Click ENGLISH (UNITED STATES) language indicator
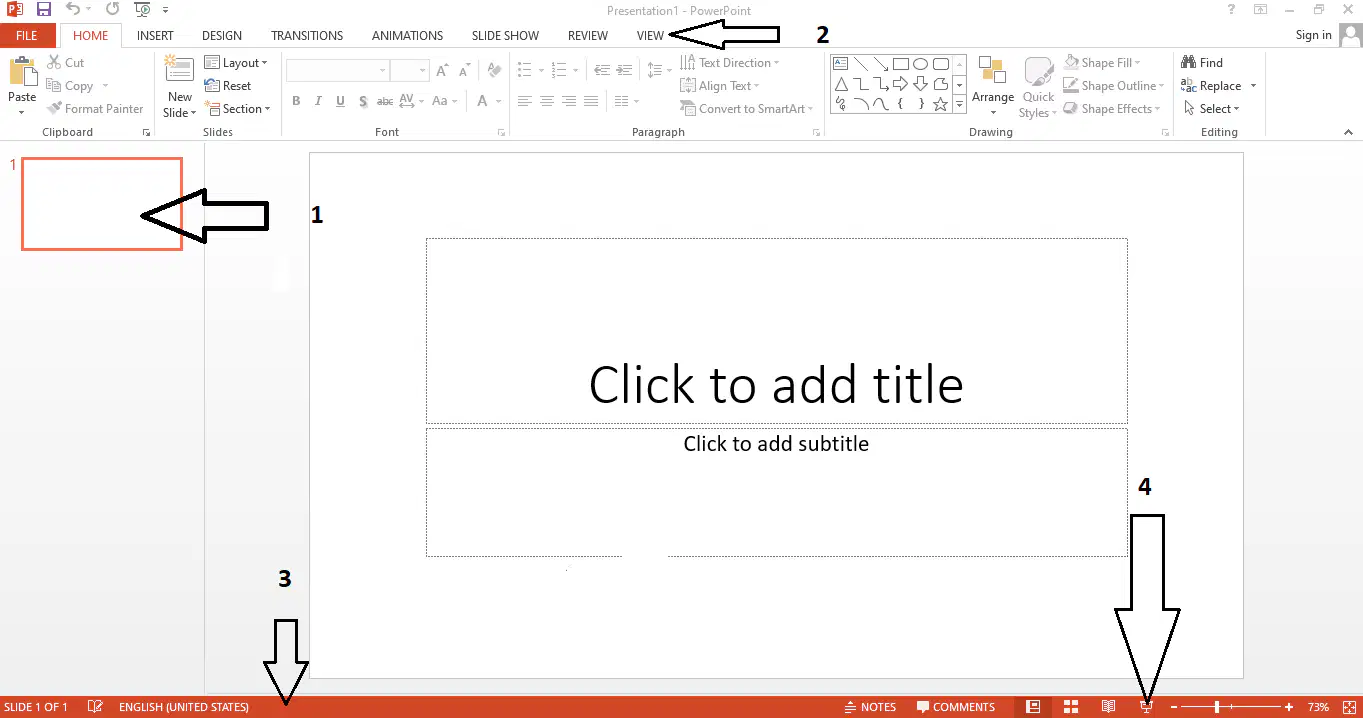The width and height of the screenshot is (1363, 718). click(184, 707)
